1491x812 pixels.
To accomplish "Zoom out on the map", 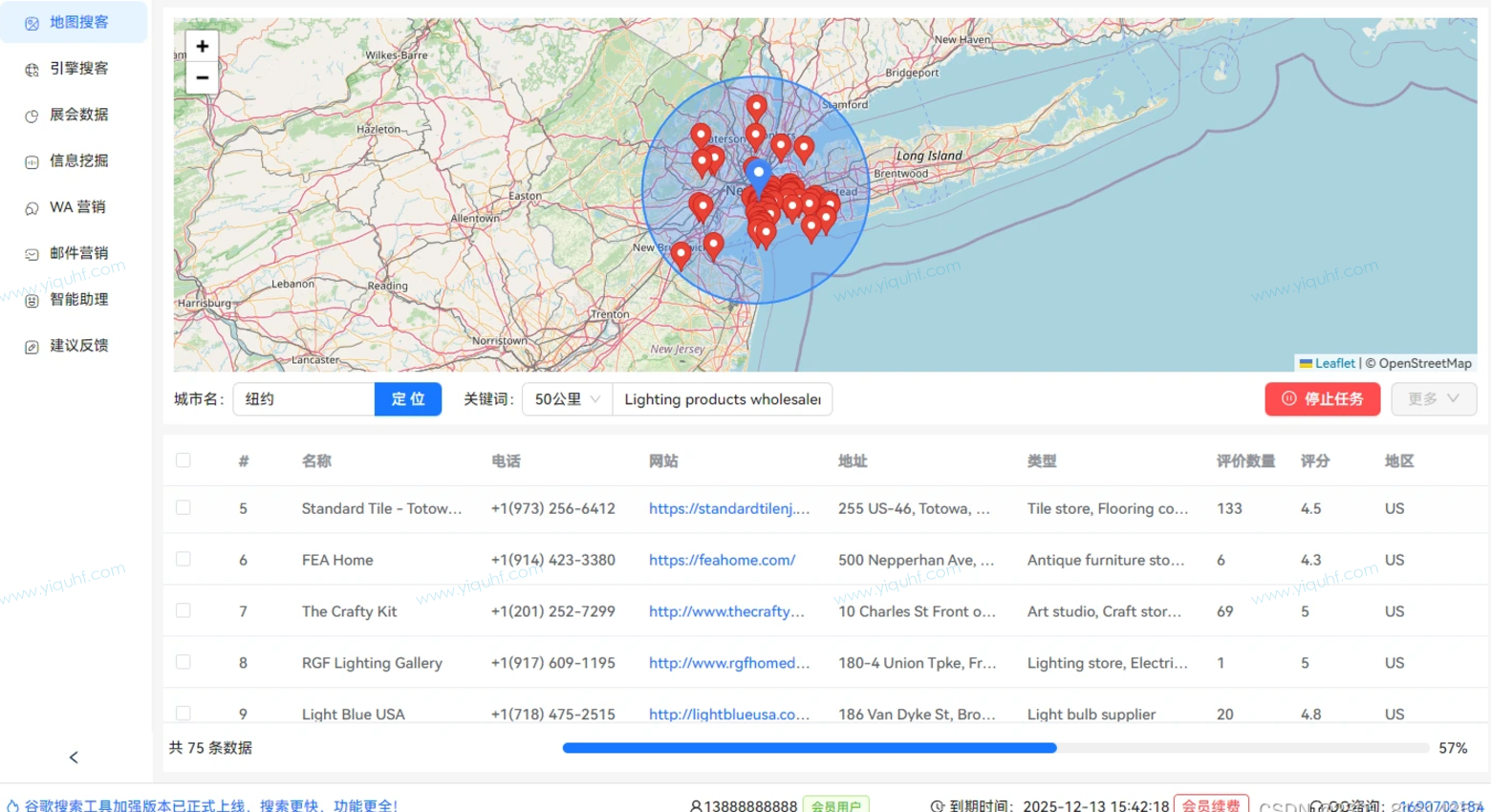I will tap(202, 77).
